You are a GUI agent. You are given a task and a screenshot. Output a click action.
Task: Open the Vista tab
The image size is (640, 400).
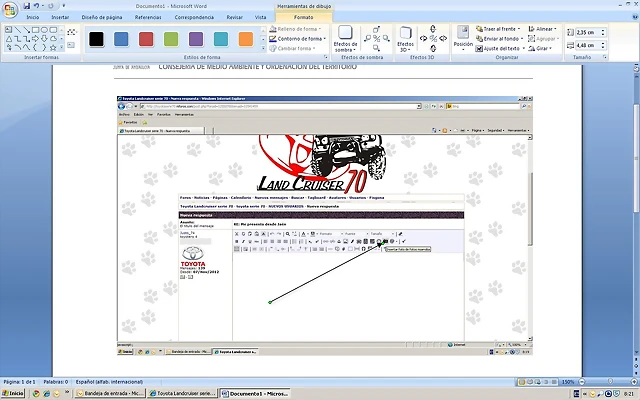click(x=260, y=17)
